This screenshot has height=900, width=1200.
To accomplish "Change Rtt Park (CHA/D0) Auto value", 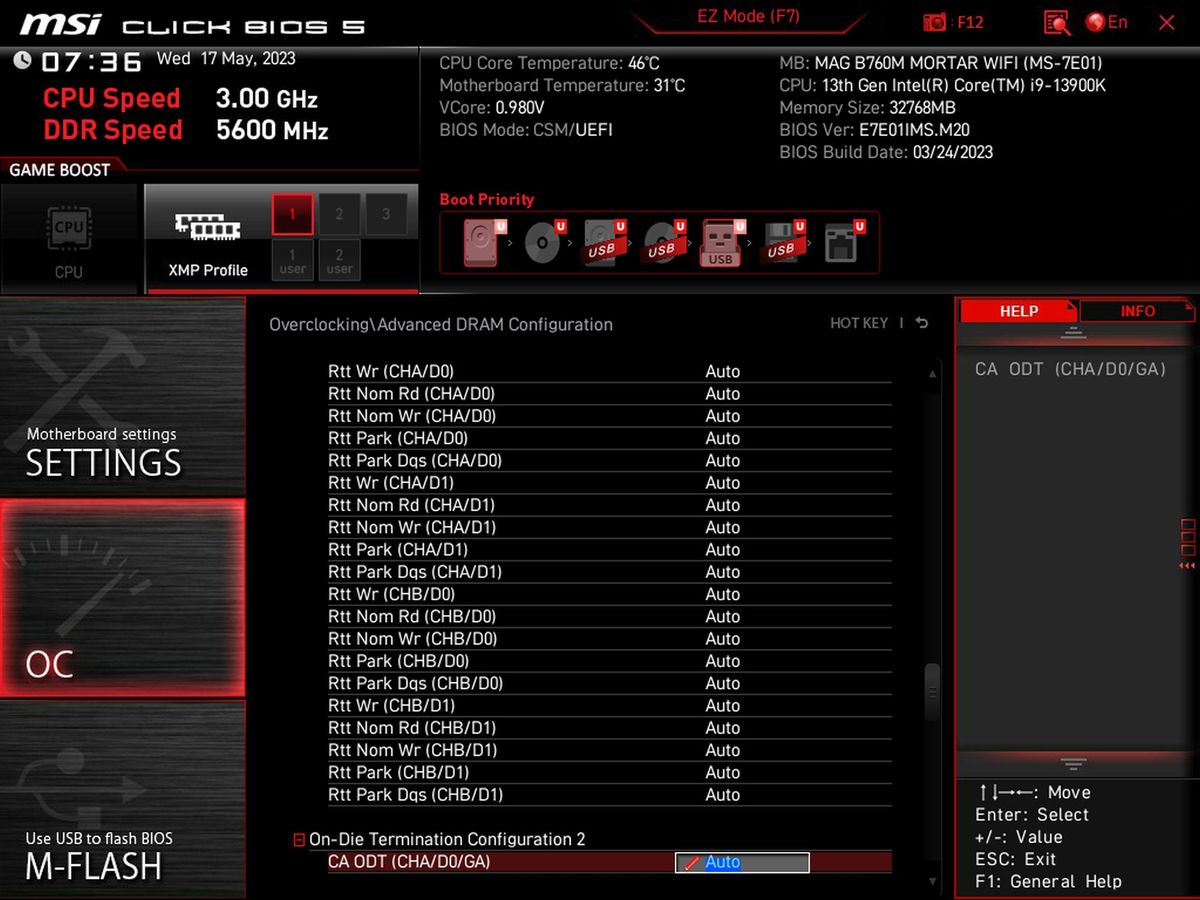I will (x=723, y=438).
